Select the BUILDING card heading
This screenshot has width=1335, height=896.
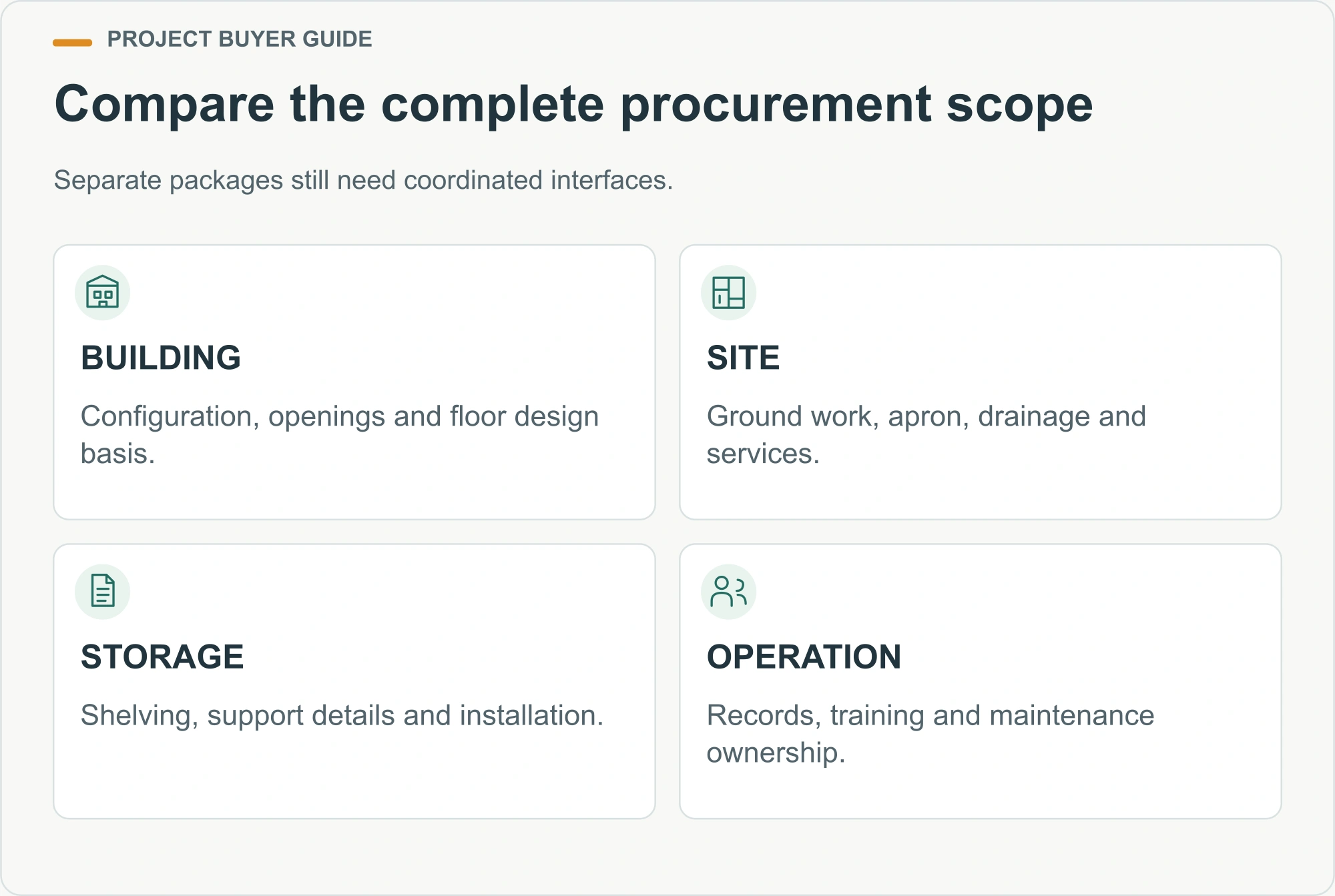point(161,358)
